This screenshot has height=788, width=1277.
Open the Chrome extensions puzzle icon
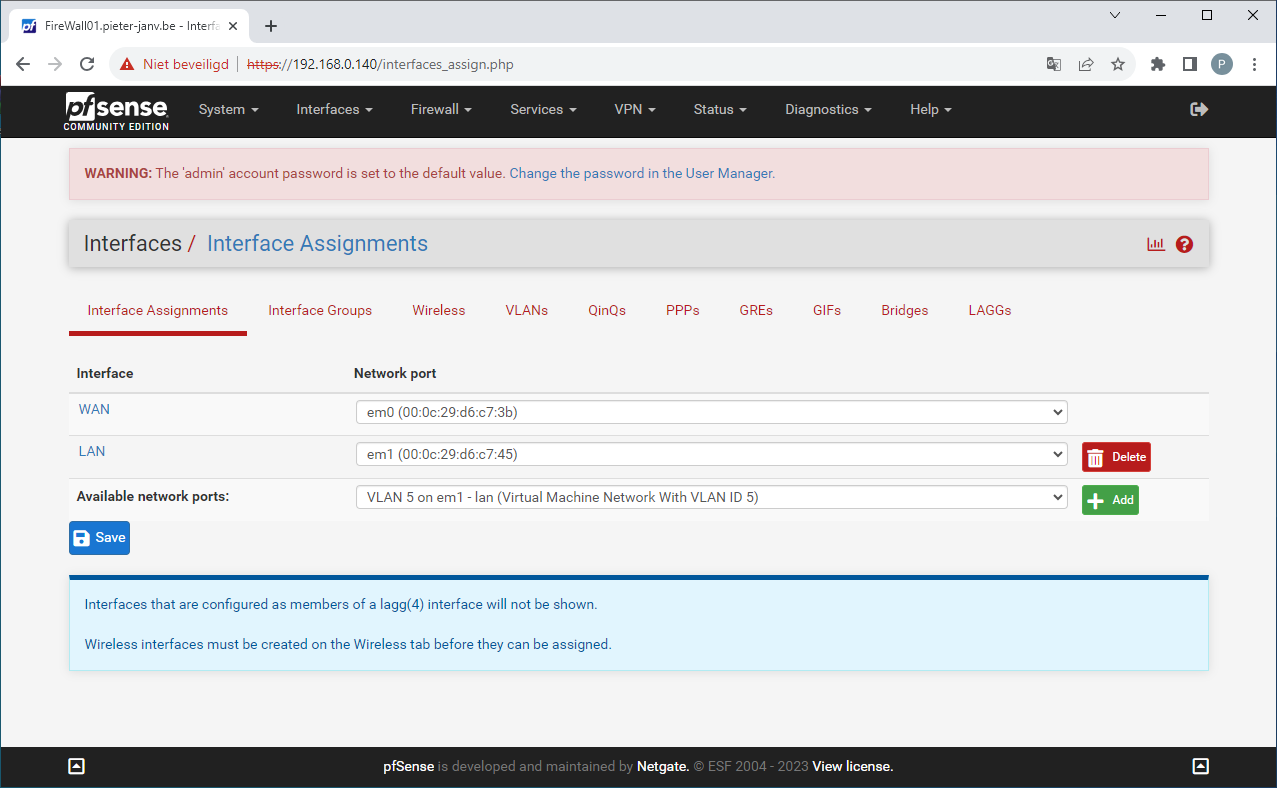point(1158,64)
